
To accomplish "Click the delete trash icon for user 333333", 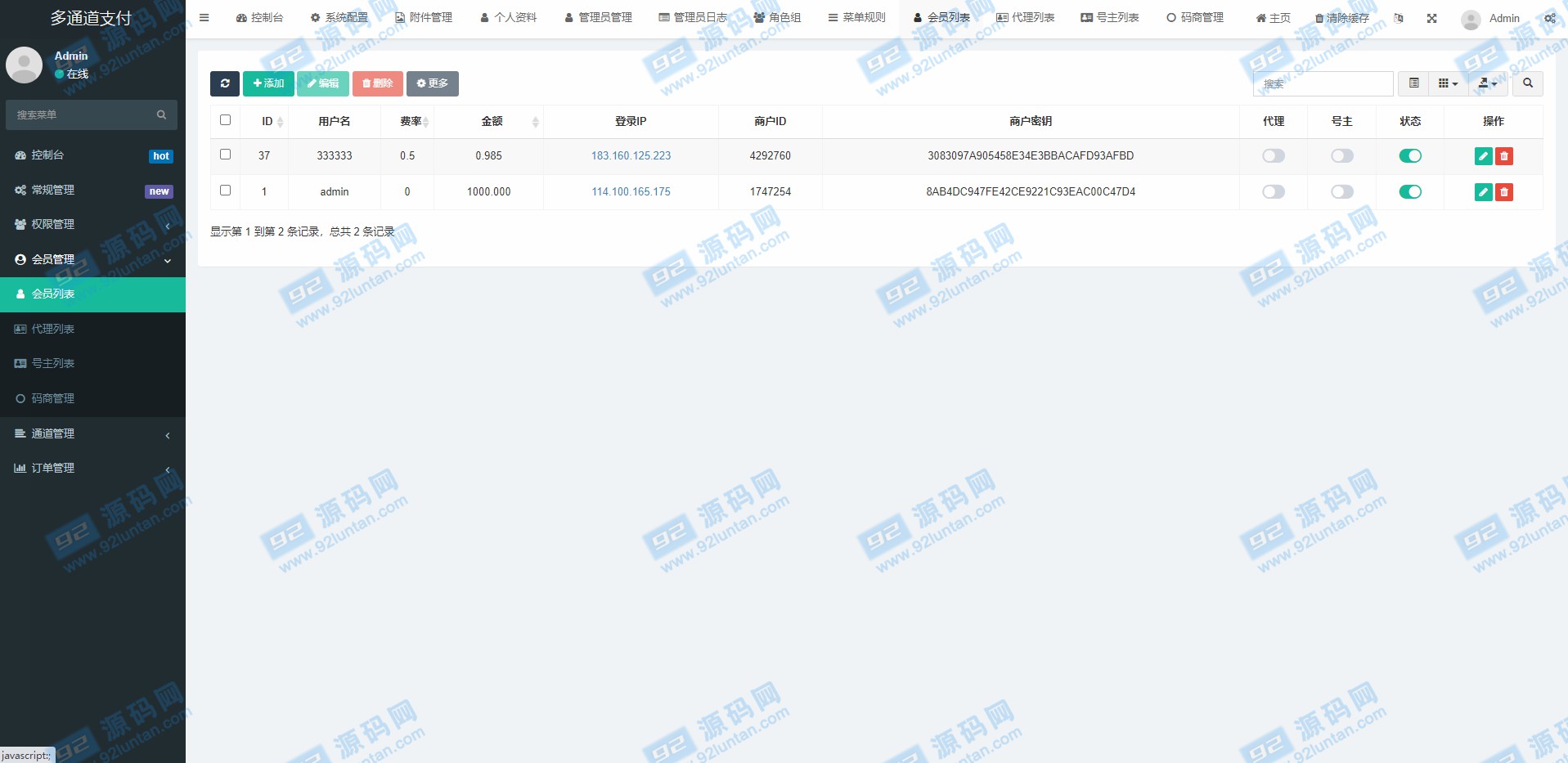I will click(x=1503, y=156).
